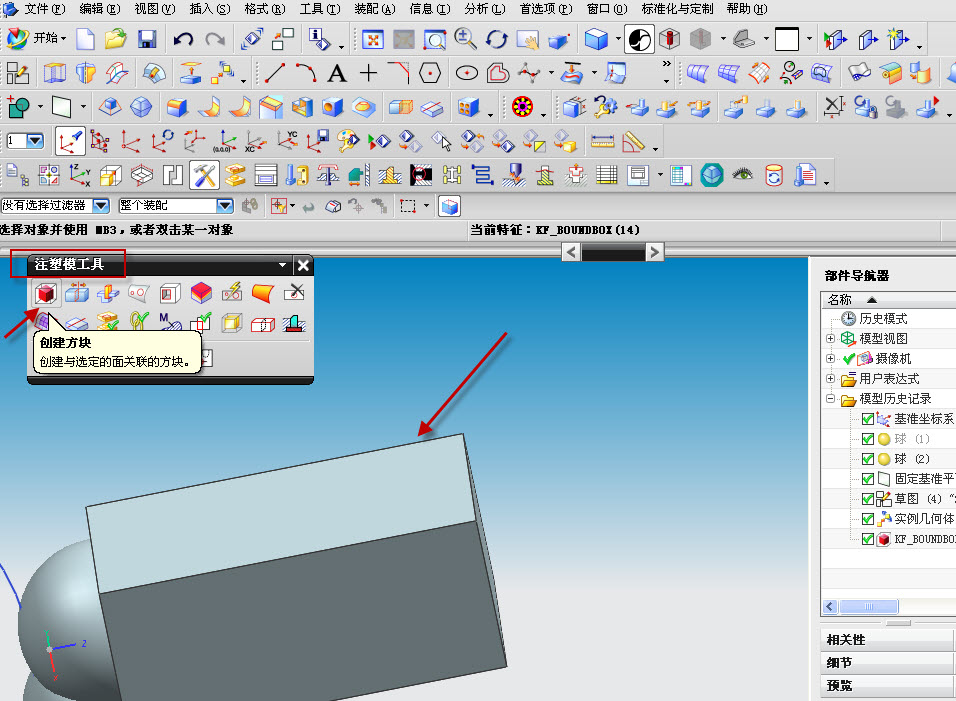Click the colorful gear wheel icon
956x701 pixels.
pyautogui.click(x=523, y=107)
